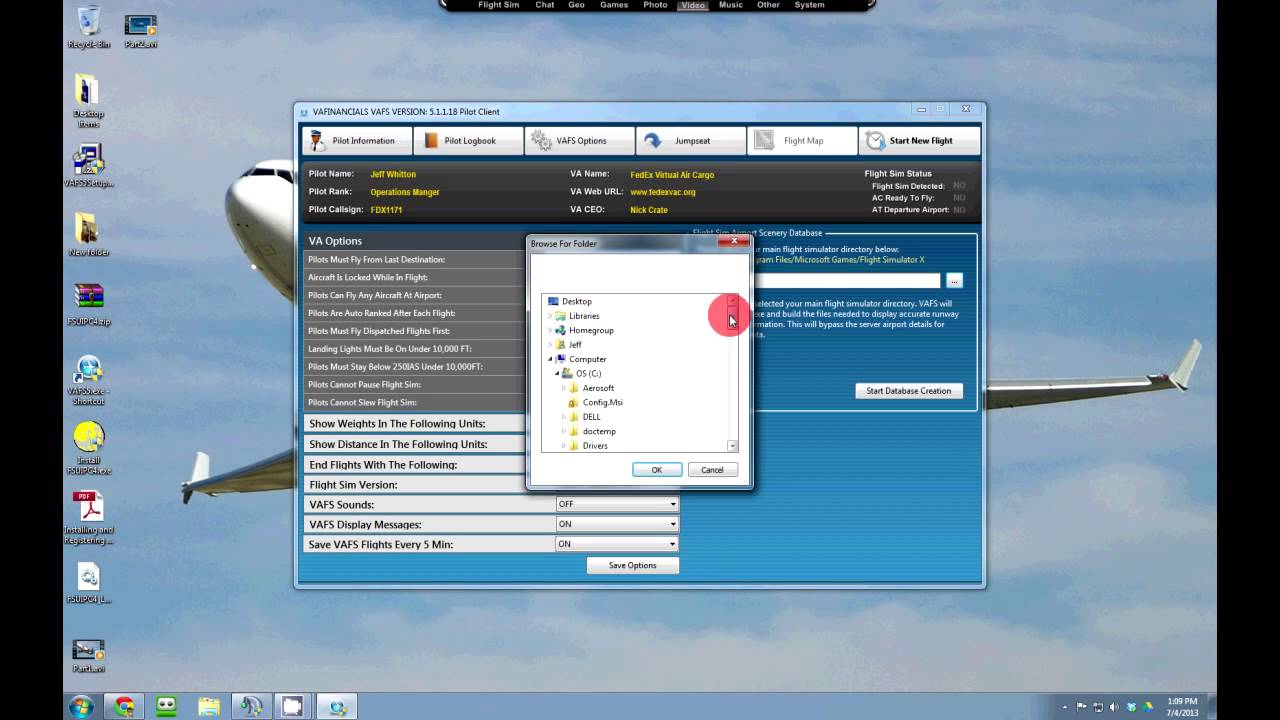Click the folder tree scrollbar up arrow
The image size is (1280, 720).
point(733,300)
